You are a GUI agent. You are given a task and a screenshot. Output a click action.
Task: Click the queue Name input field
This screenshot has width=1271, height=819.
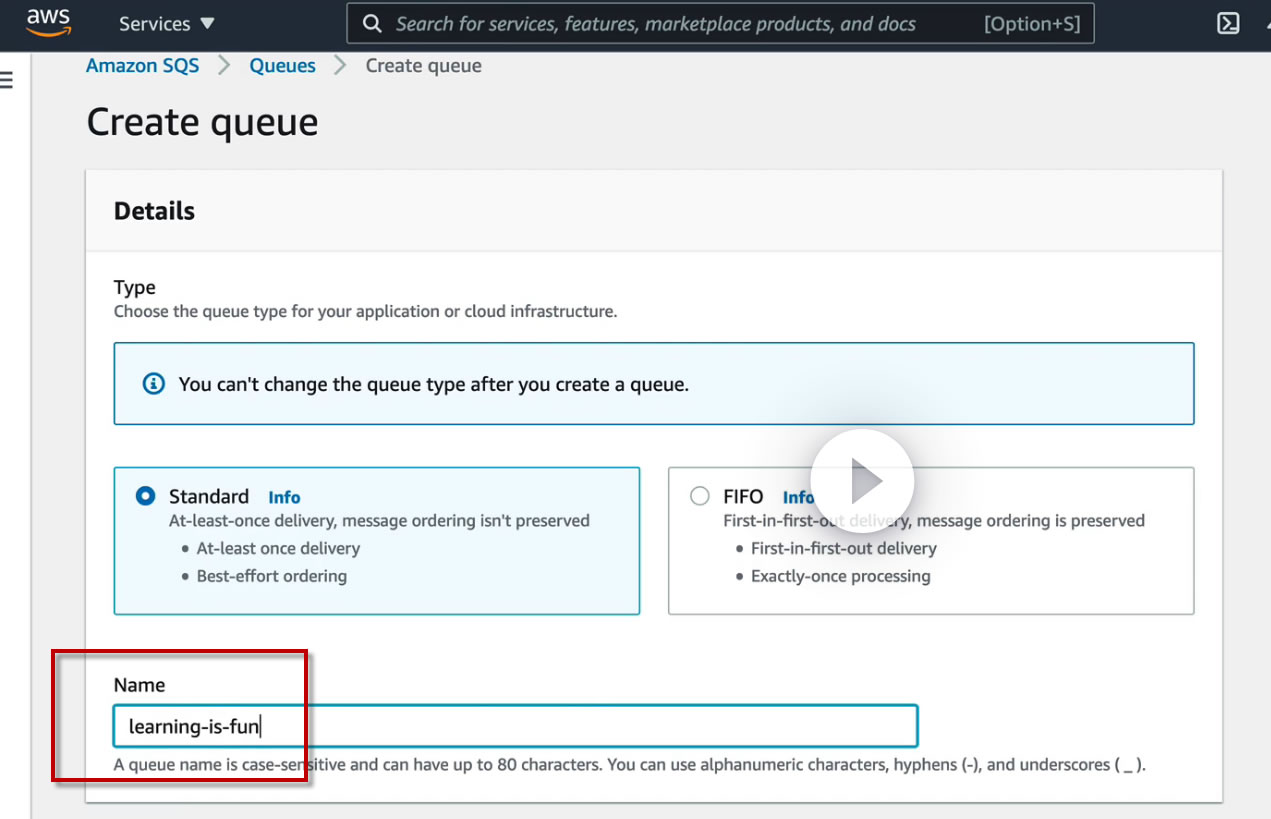(x=515, y=726)
